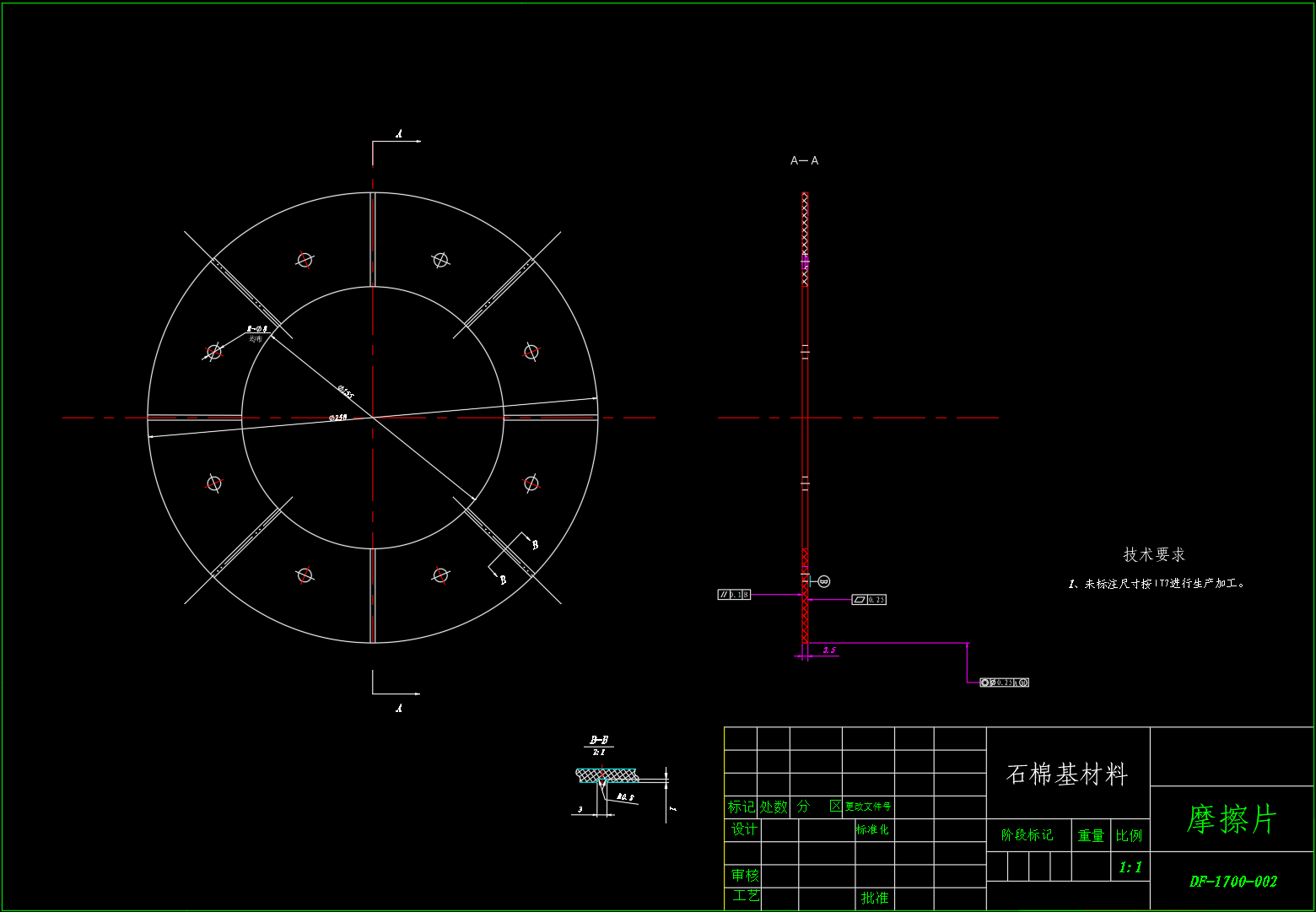Select the 石棉基材料 material text

1067,774
